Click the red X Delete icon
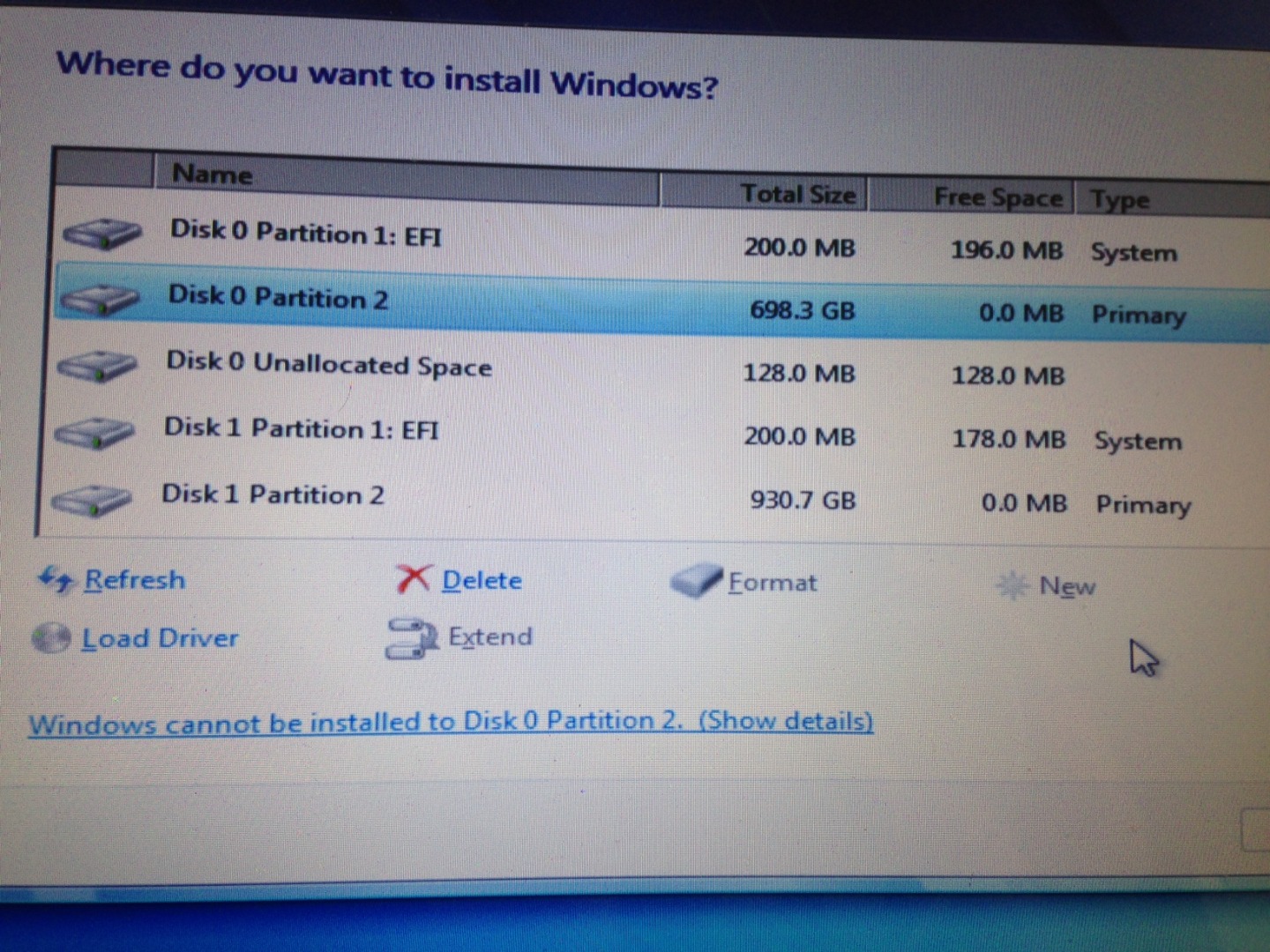The image size is (1270, 952). (x=413, y=579)
